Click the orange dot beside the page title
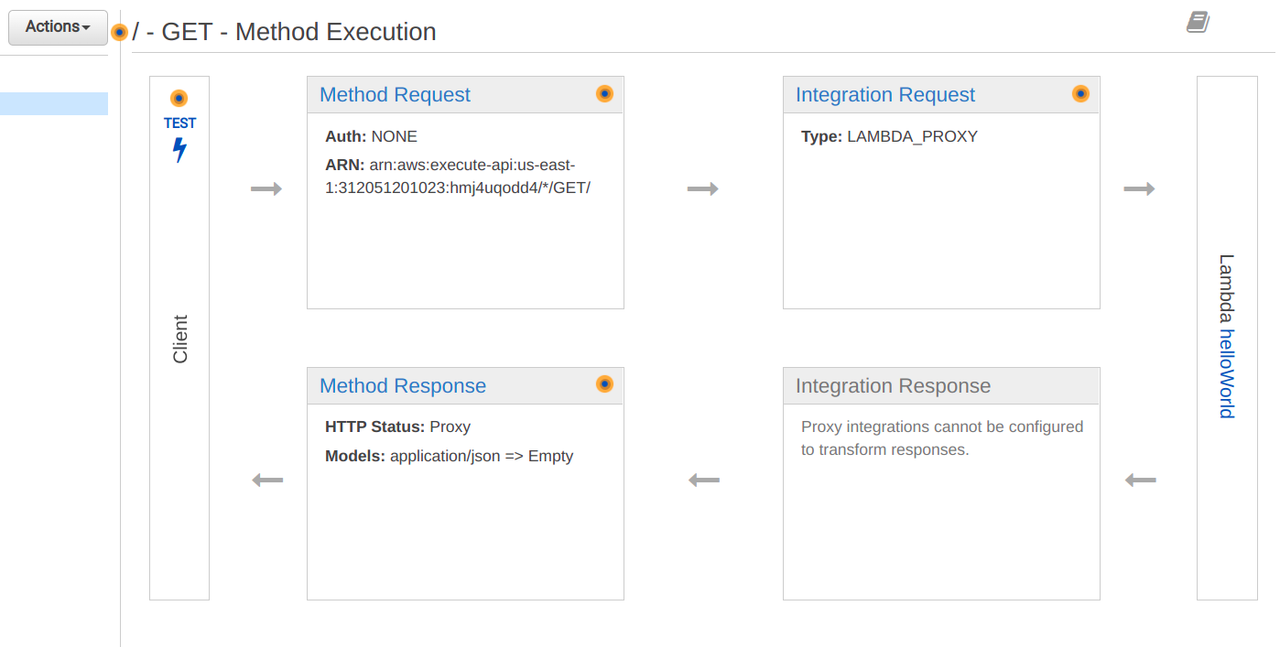1280x647 pixels. [x=119, y=32]
